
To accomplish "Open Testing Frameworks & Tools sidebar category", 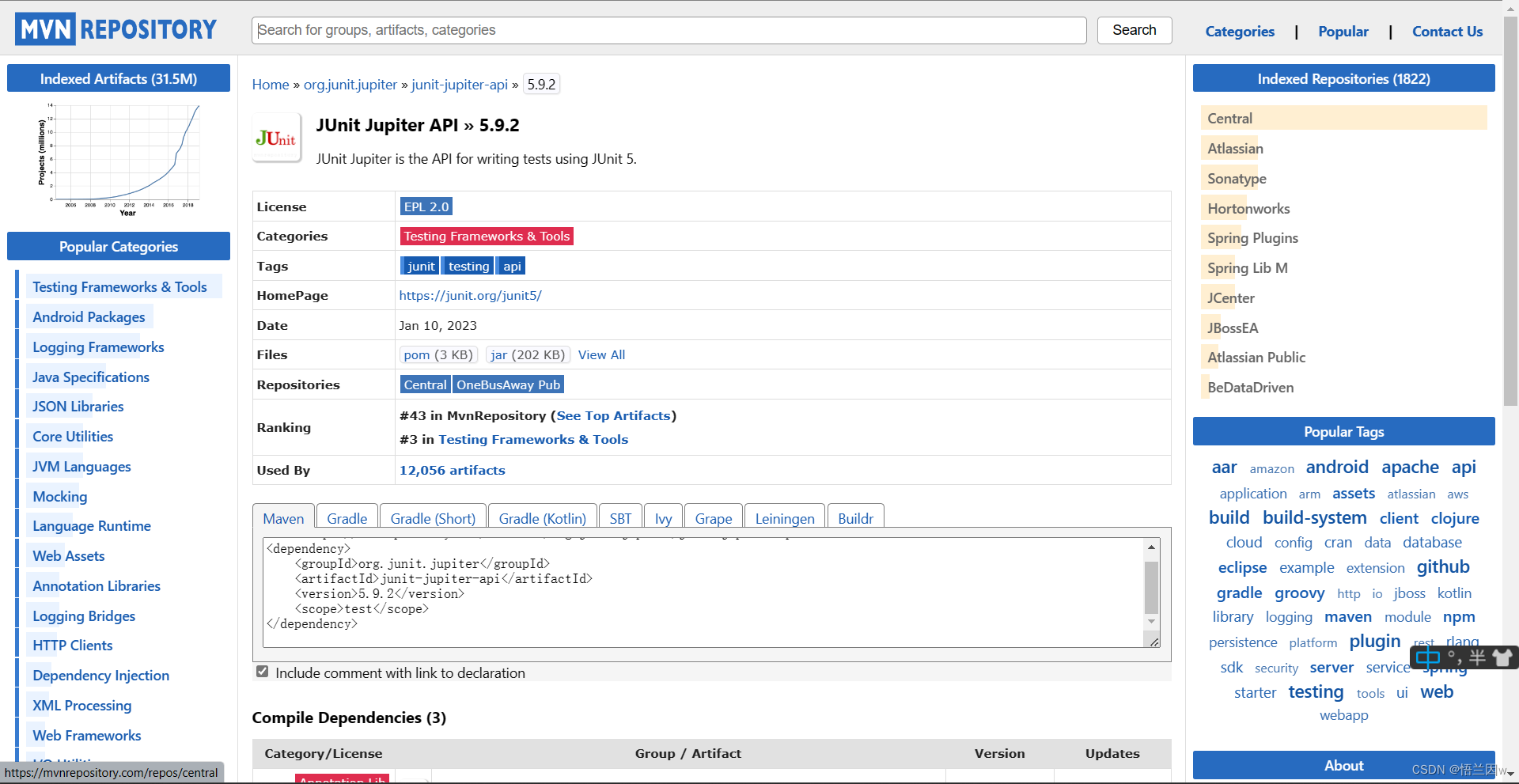I will pyautogui.click(x=119, y=287).
